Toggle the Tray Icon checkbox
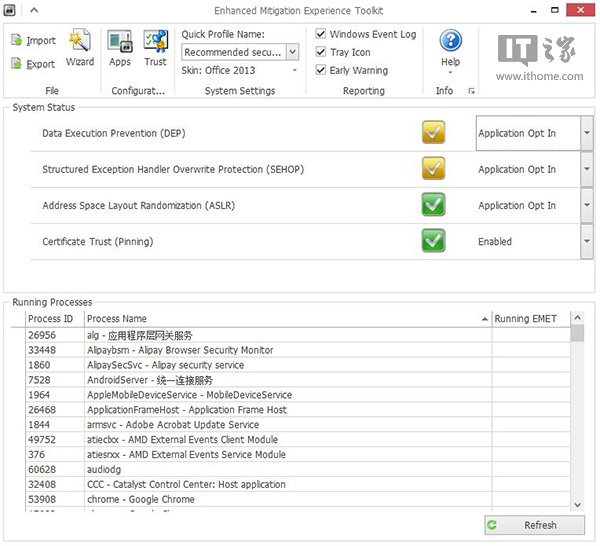 (x=321, y=52)
